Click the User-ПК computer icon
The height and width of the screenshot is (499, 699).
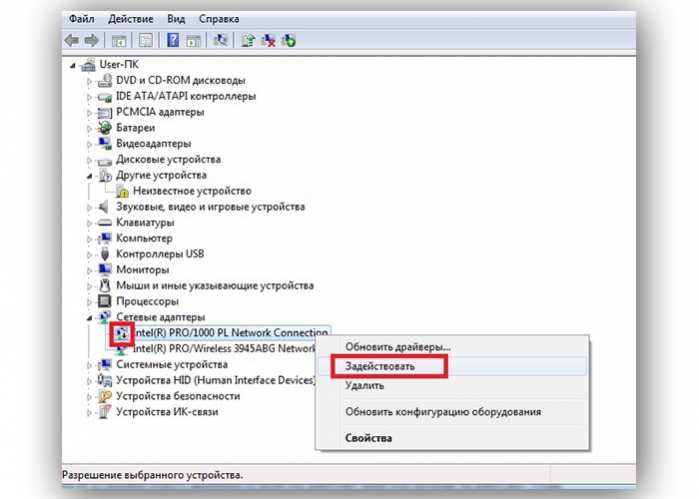88,65
